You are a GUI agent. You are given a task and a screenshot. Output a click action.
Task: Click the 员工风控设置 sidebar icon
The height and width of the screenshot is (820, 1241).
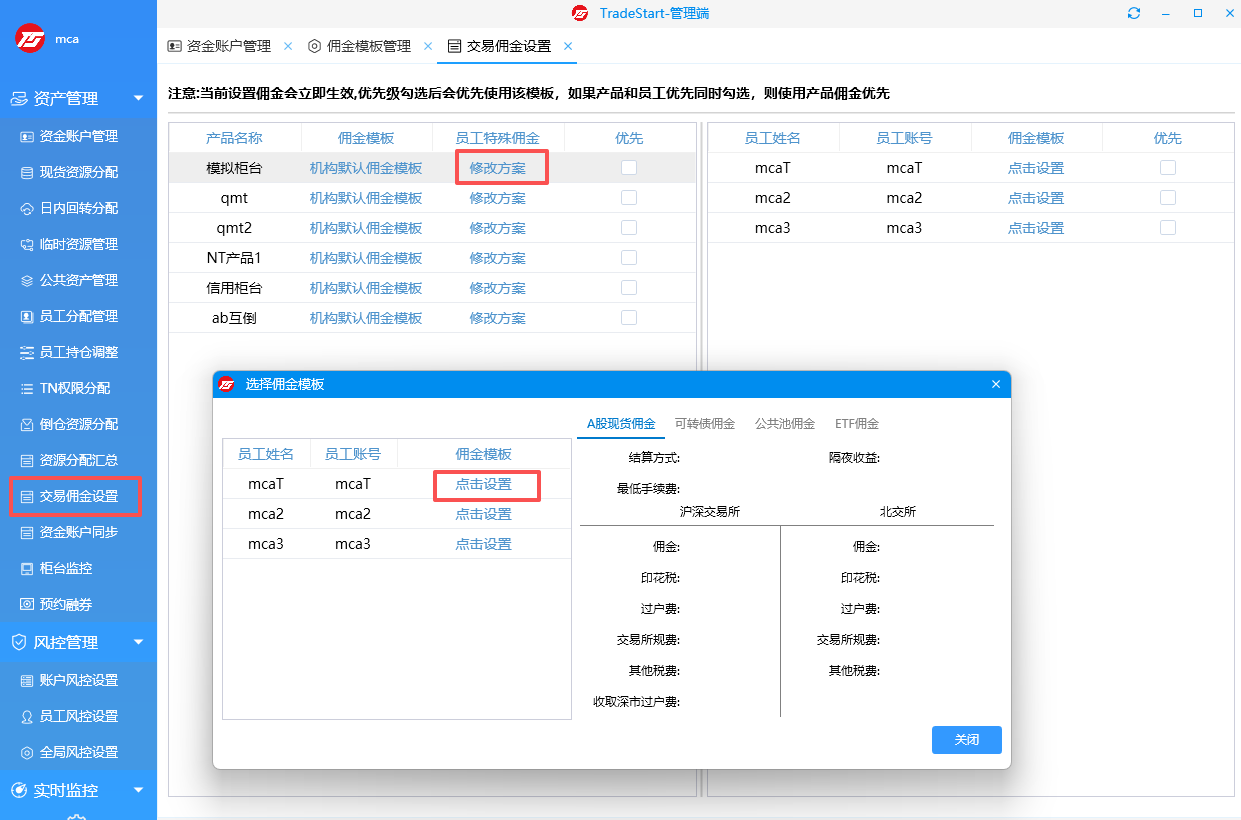pos(27,716)
